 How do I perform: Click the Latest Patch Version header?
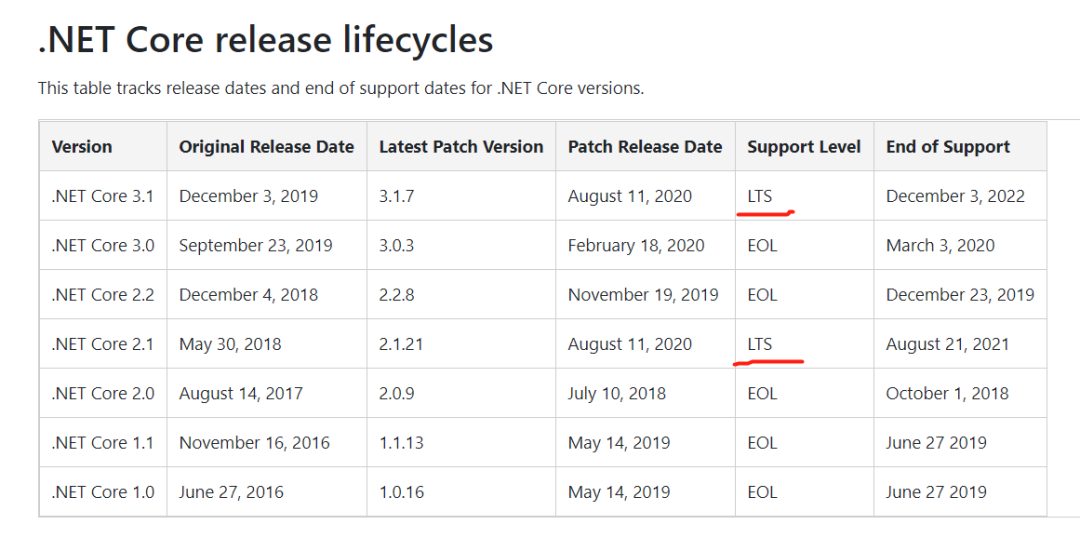tap(461, 147)
